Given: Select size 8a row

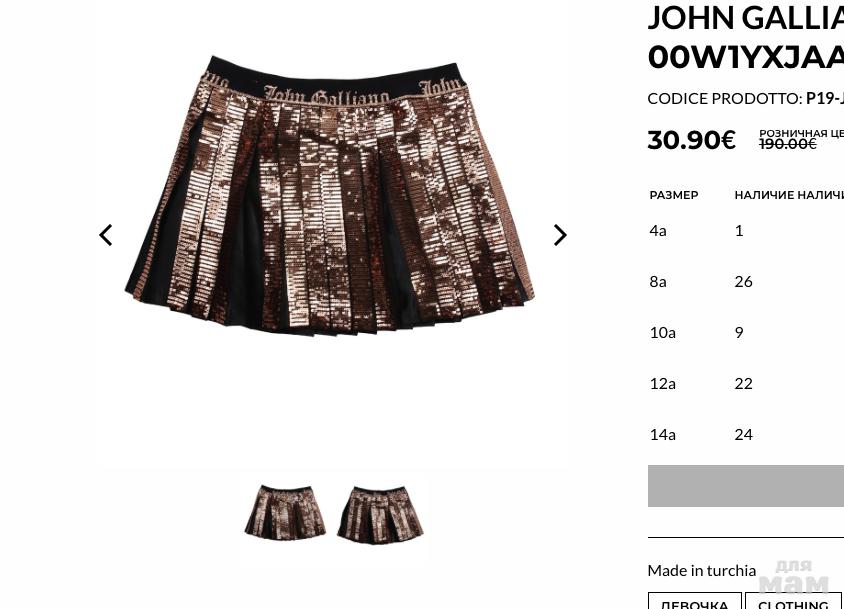Looking at the screenshot, I should (745, 282).
